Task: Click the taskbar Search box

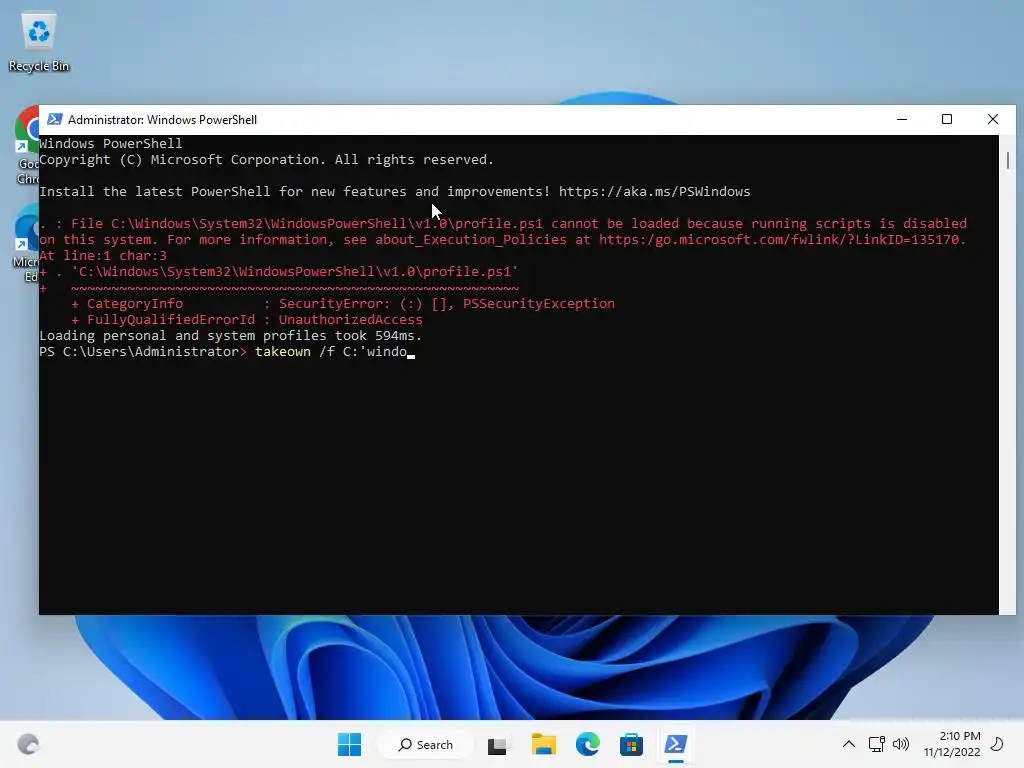Action: point(426,744)
